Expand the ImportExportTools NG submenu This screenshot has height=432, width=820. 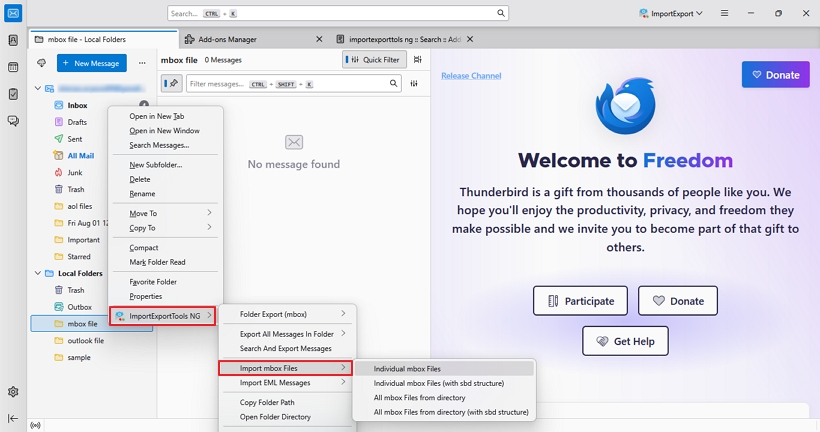[x=163, y=316]
